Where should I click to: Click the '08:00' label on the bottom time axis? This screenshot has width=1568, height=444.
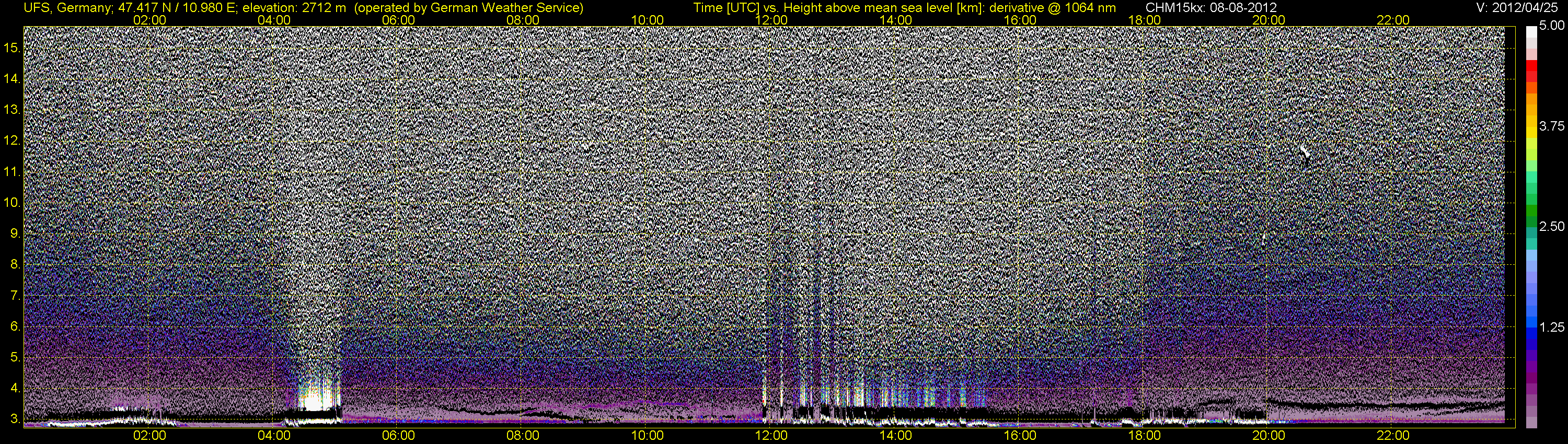coord(523,436)
